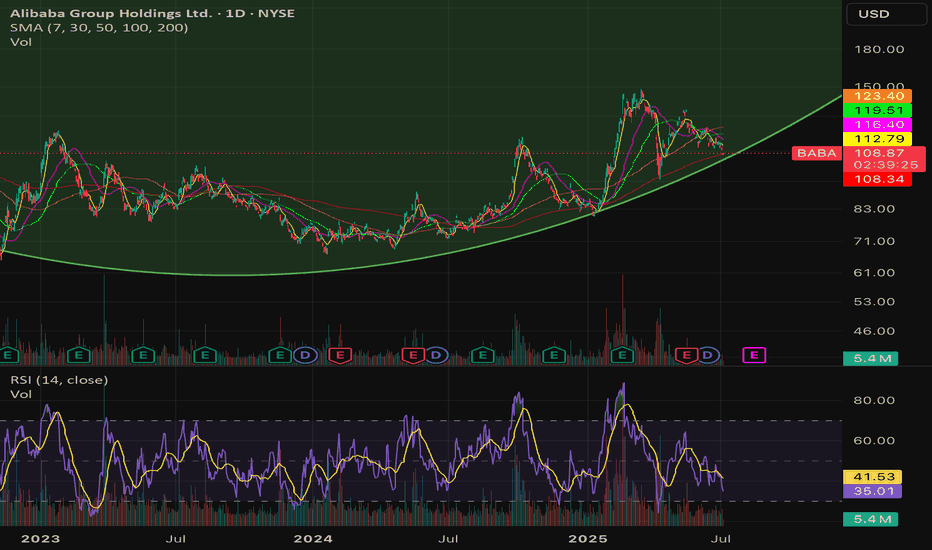
Task: Click the Jul label after 2025
Action: [x=721, y=539]
